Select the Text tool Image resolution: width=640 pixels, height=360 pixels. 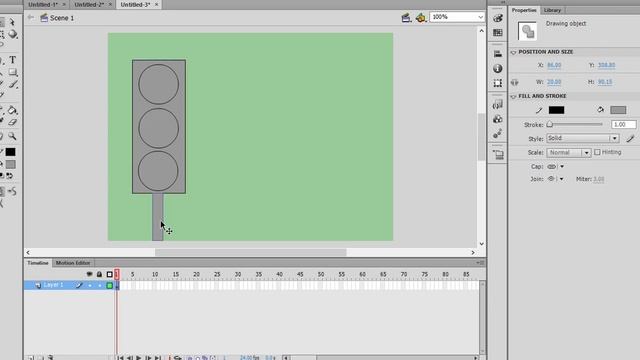(13, 60)
